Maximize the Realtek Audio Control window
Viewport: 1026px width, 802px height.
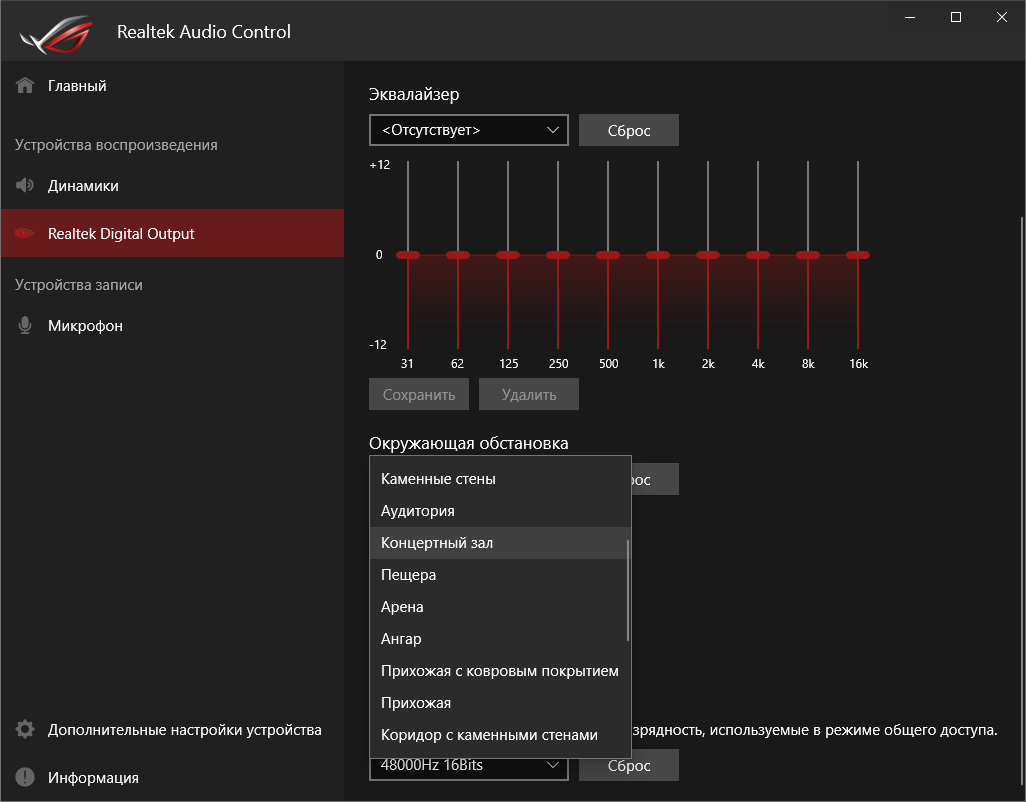[x=956, y=18]
